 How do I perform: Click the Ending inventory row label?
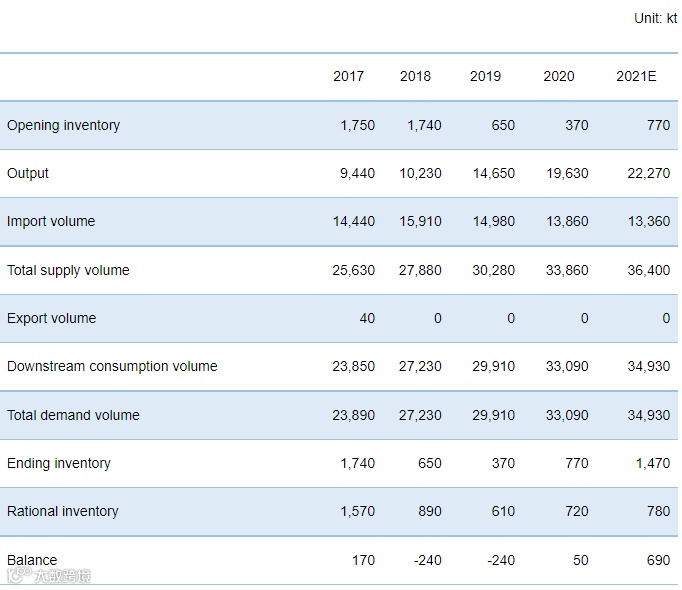59,463
